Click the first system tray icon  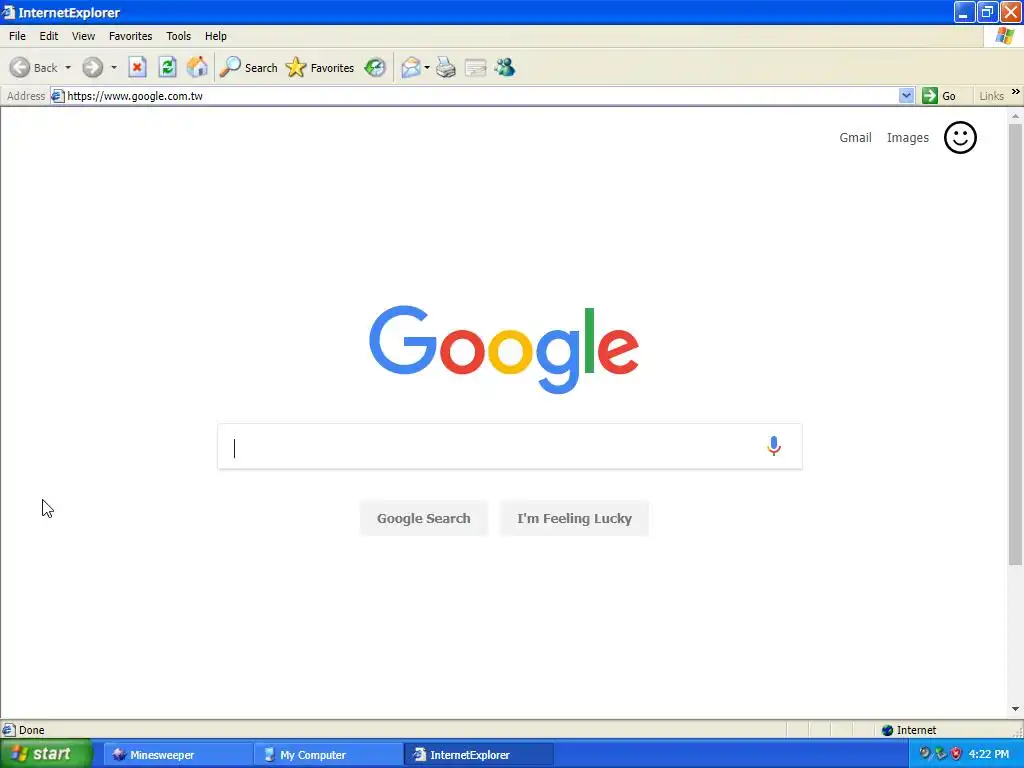coord(925,754)
